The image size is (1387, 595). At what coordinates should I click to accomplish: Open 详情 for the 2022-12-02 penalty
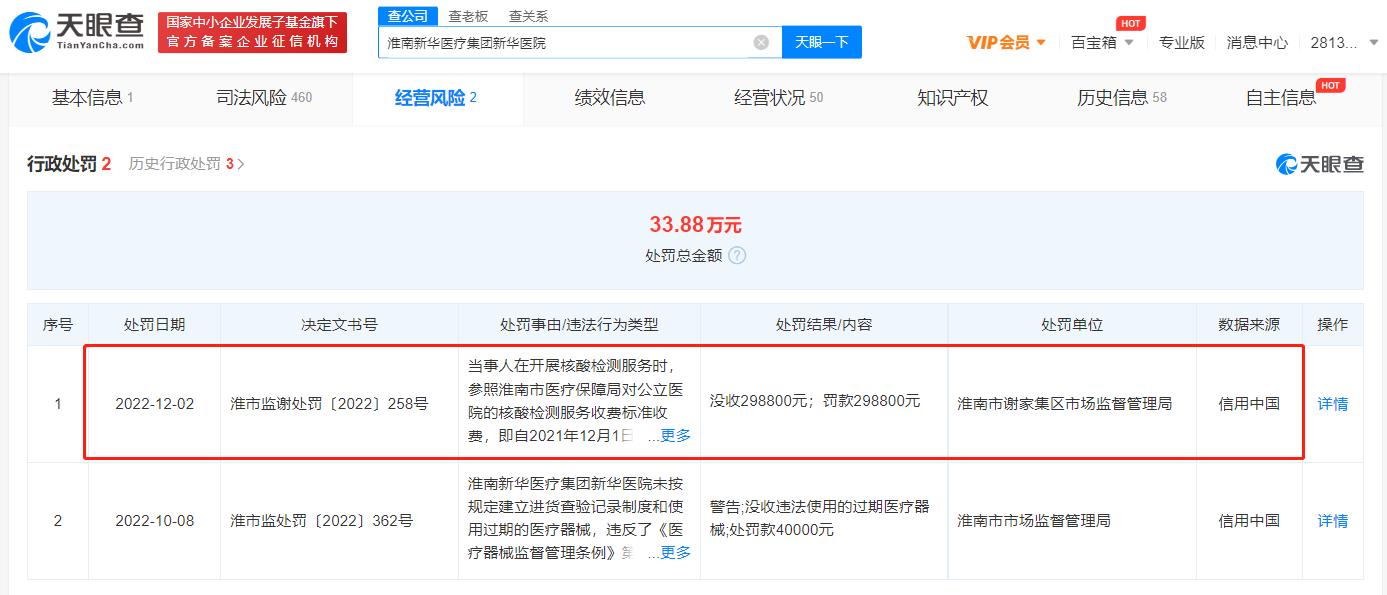1332,404
